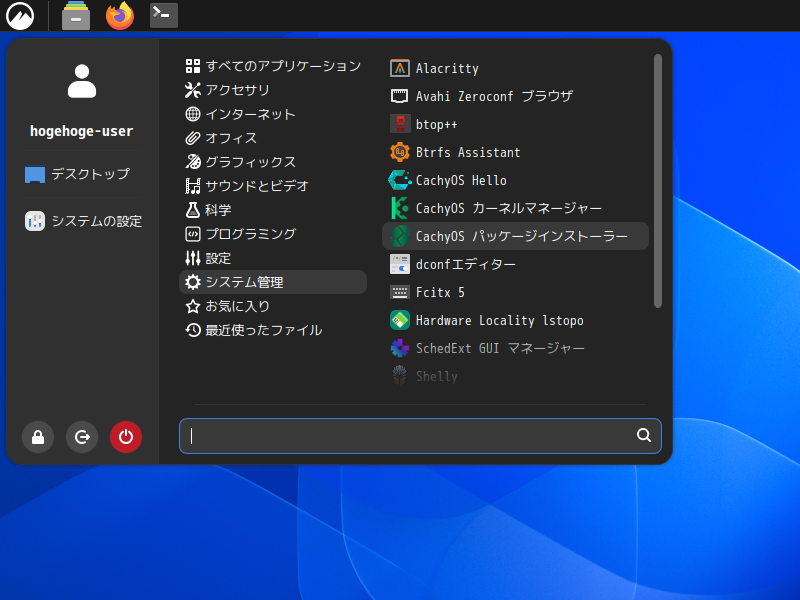Open terminal from top panel
Viewport: 800px width, 600px height.
(164, 15)
